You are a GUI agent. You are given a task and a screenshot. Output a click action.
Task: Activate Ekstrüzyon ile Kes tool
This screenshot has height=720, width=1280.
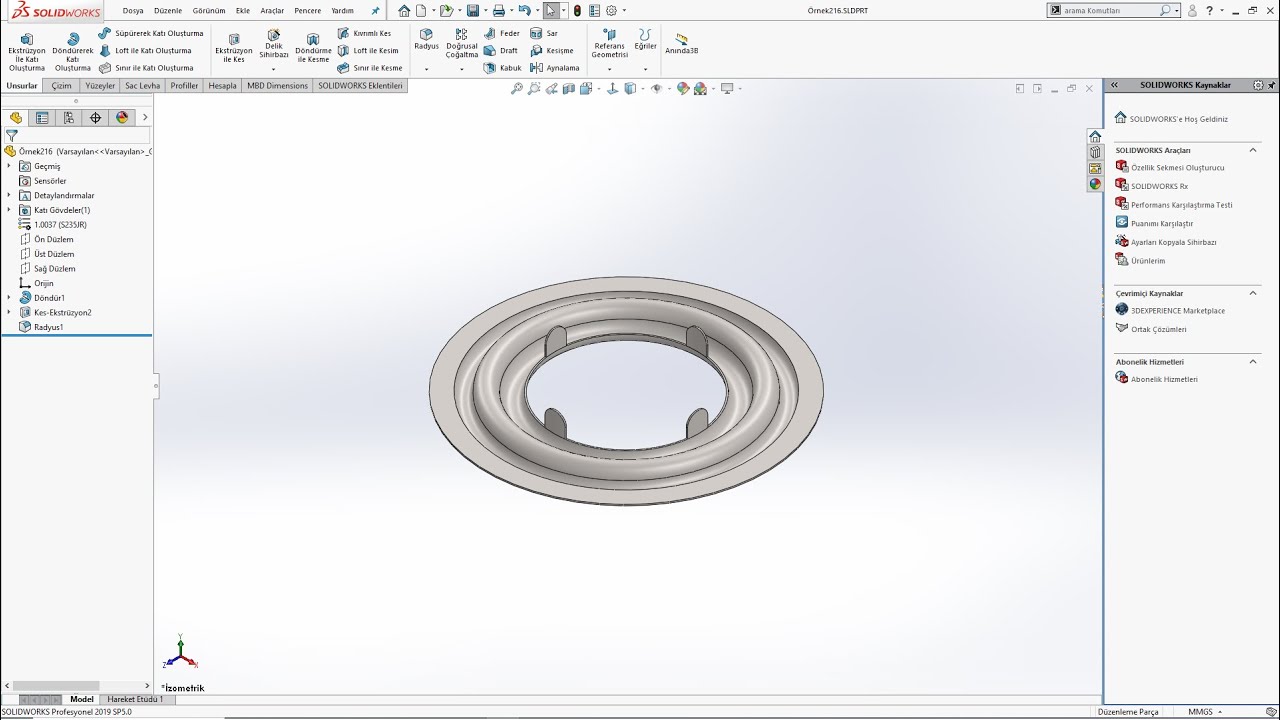tap(234, 48)
